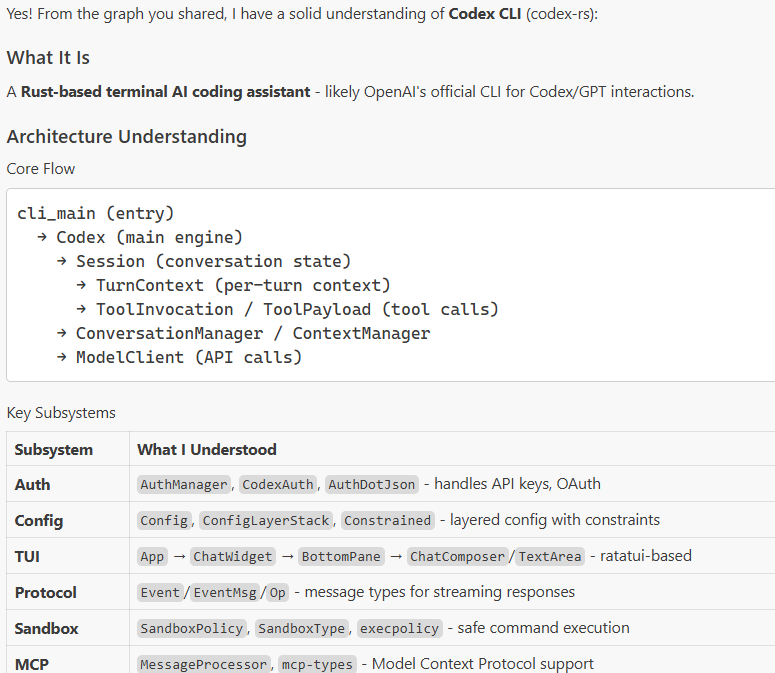Click the "ChatWidget" code tag
The height and width of the screenshot is (673, 775).
coord(233,556)
